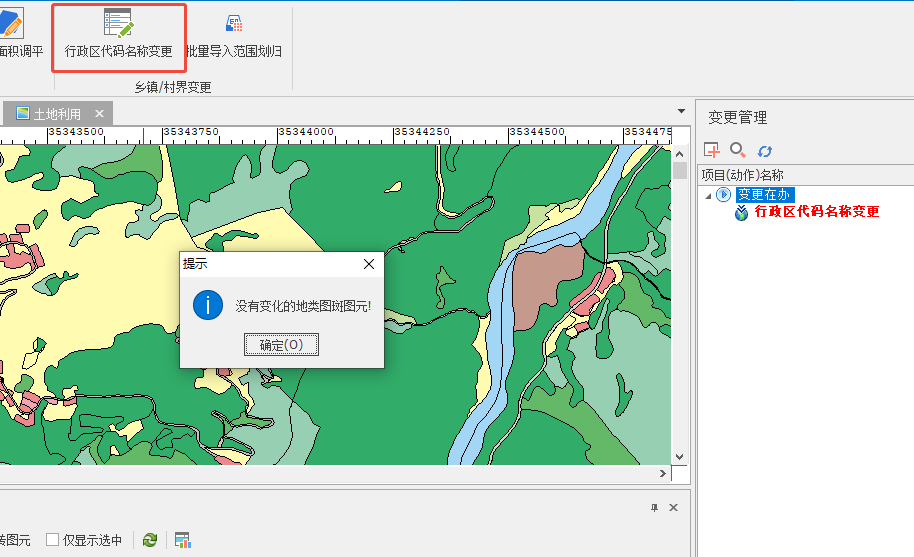Enable the 仅显示选中 checkbox
Viewport: 914px width, 557px height.
pos(53,540)
